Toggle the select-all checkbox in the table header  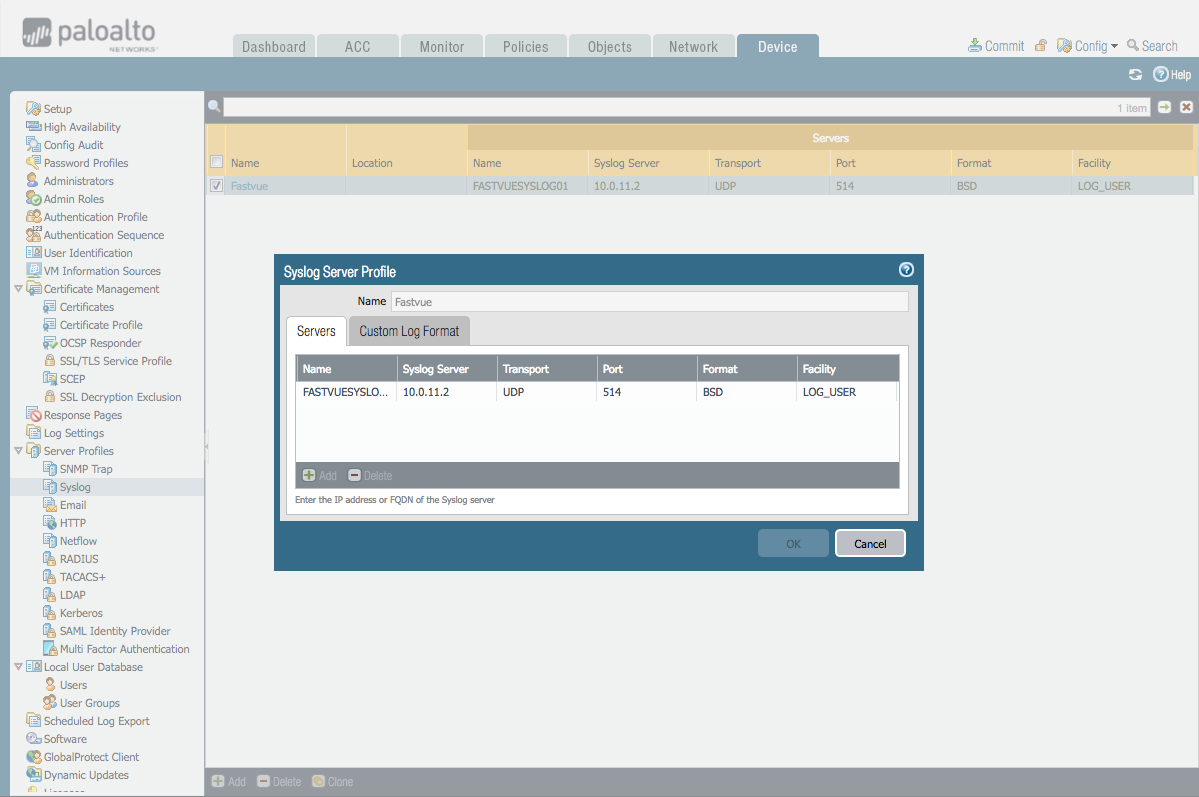pos(216,162)
